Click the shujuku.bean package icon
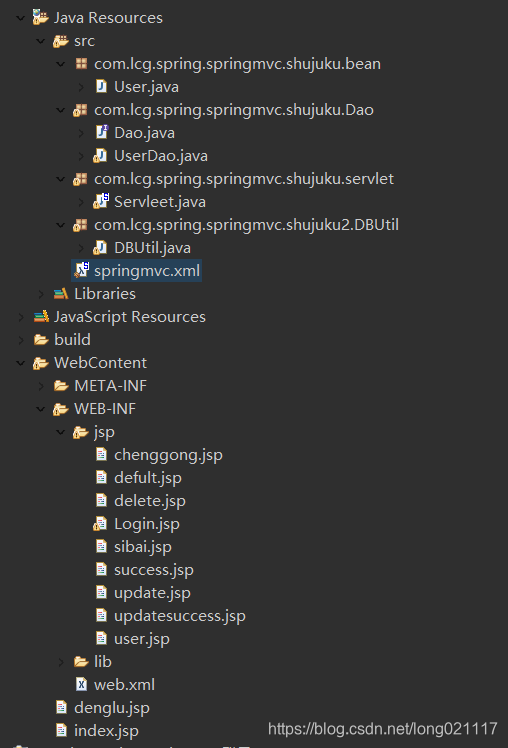Screen dimensions: 508x748 pos(81,63)
